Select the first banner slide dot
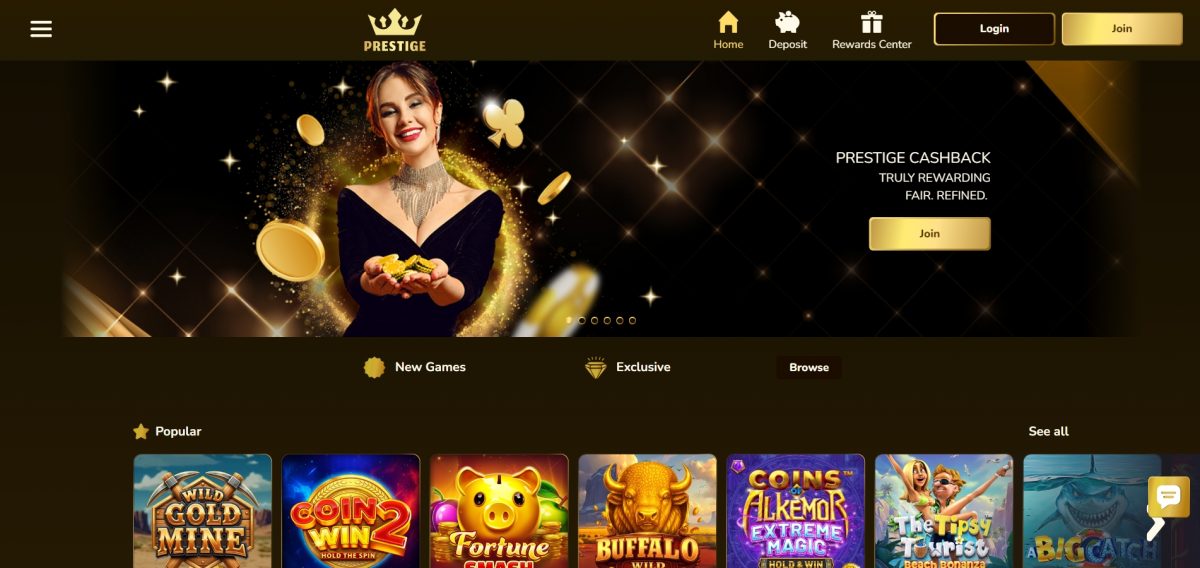 (569, 321)
